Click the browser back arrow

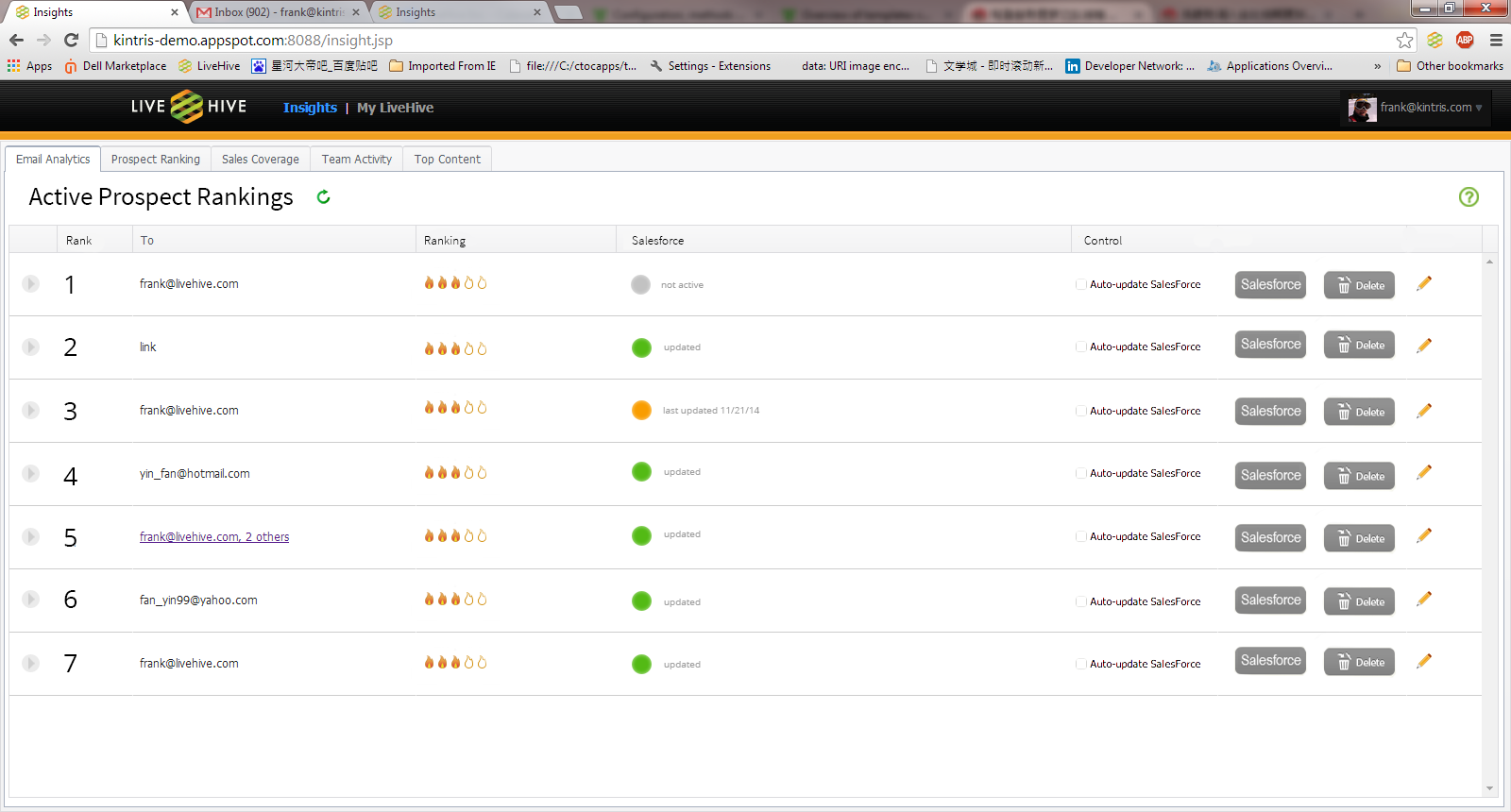[x=16, y=40]
